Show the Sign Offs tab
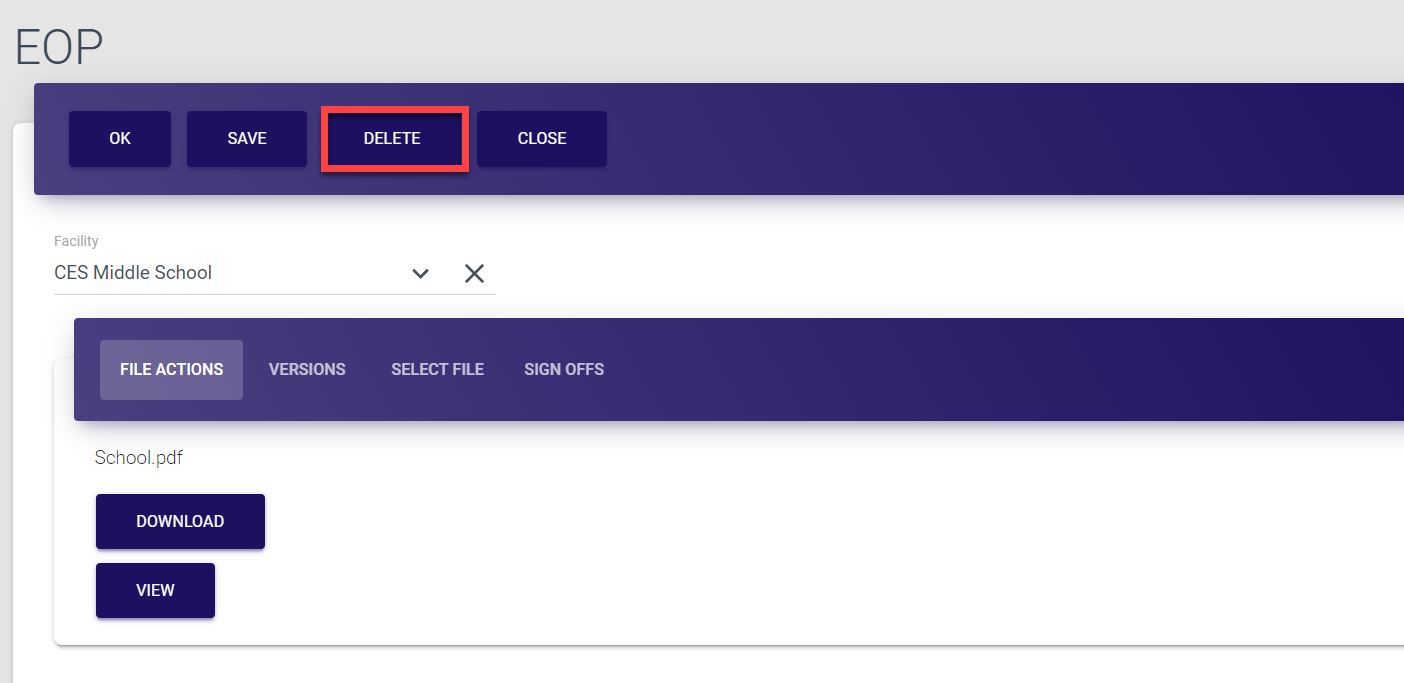 click(564, 370)
